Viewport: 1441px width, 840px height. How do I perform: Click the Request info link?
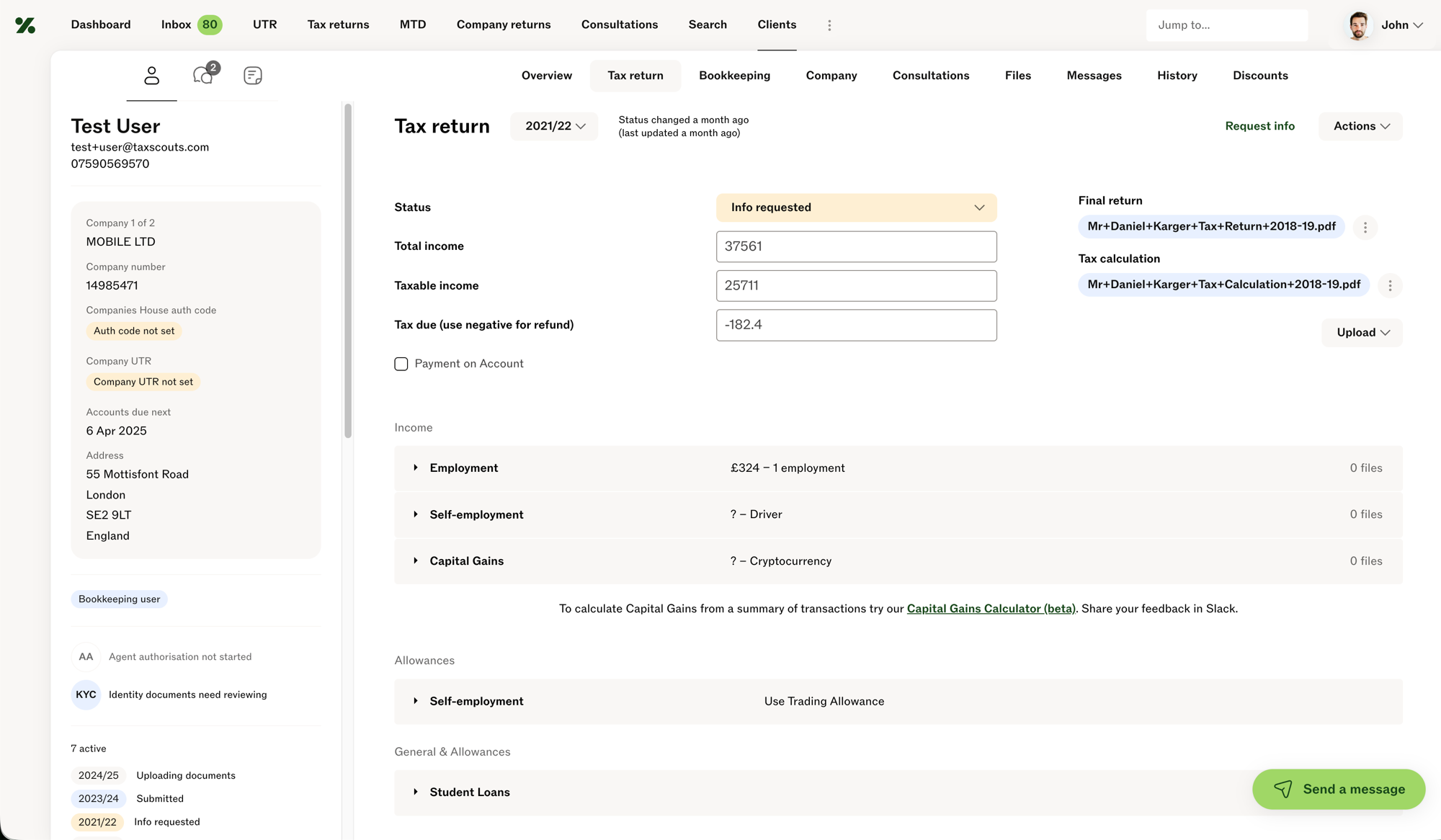coord(1259,126)
